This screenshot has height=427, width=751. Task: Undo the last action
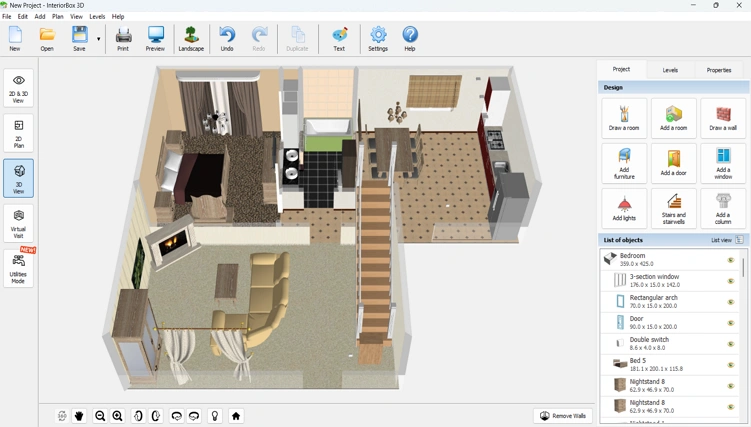click(x=227, y=38)
